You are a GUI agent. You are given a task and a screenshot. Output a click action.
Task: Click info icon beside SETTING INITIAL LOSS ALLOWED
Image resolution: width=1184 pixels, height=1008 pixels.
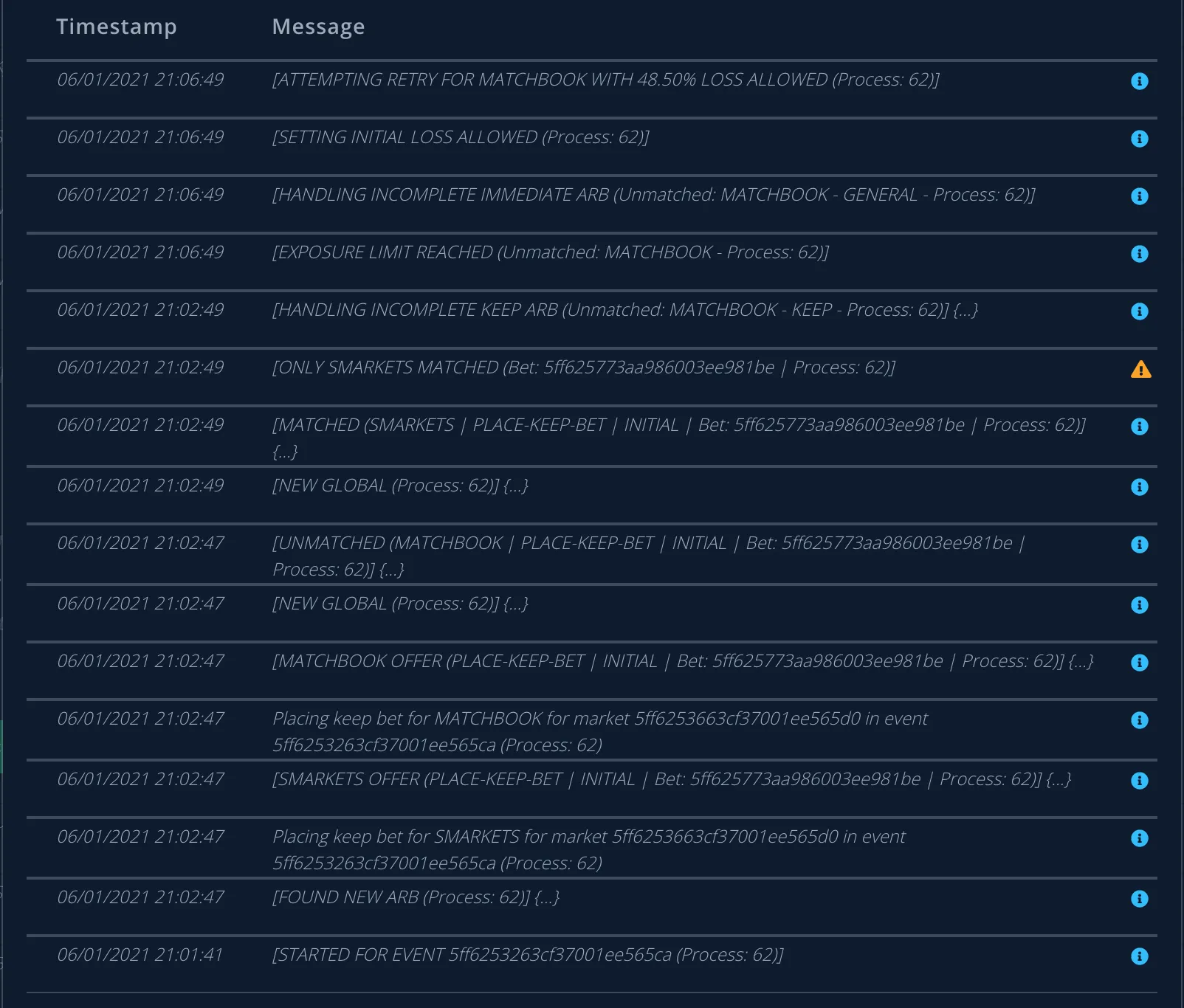[x=1140, y=139]
